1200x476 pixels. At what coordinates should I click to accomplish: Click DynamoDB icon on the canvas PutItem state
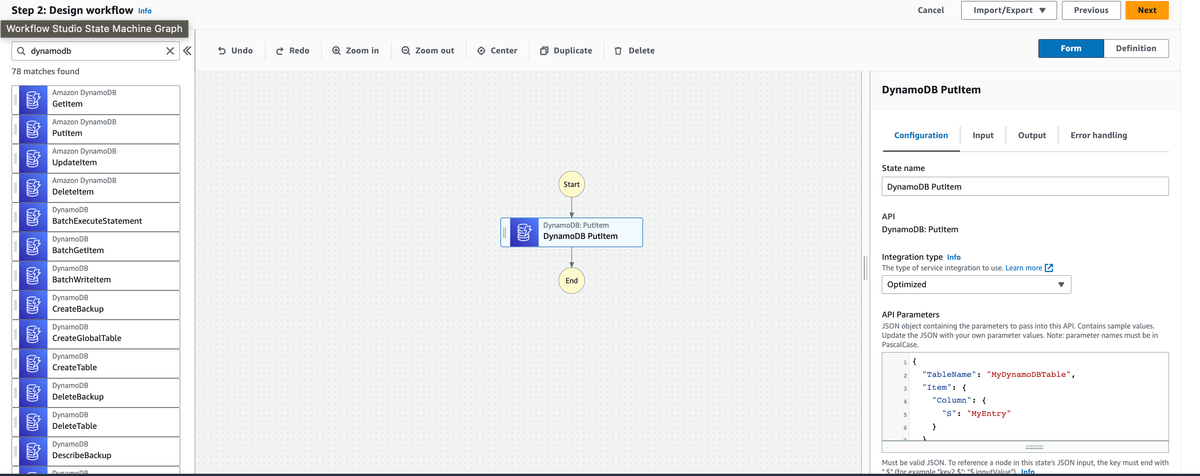524,232
